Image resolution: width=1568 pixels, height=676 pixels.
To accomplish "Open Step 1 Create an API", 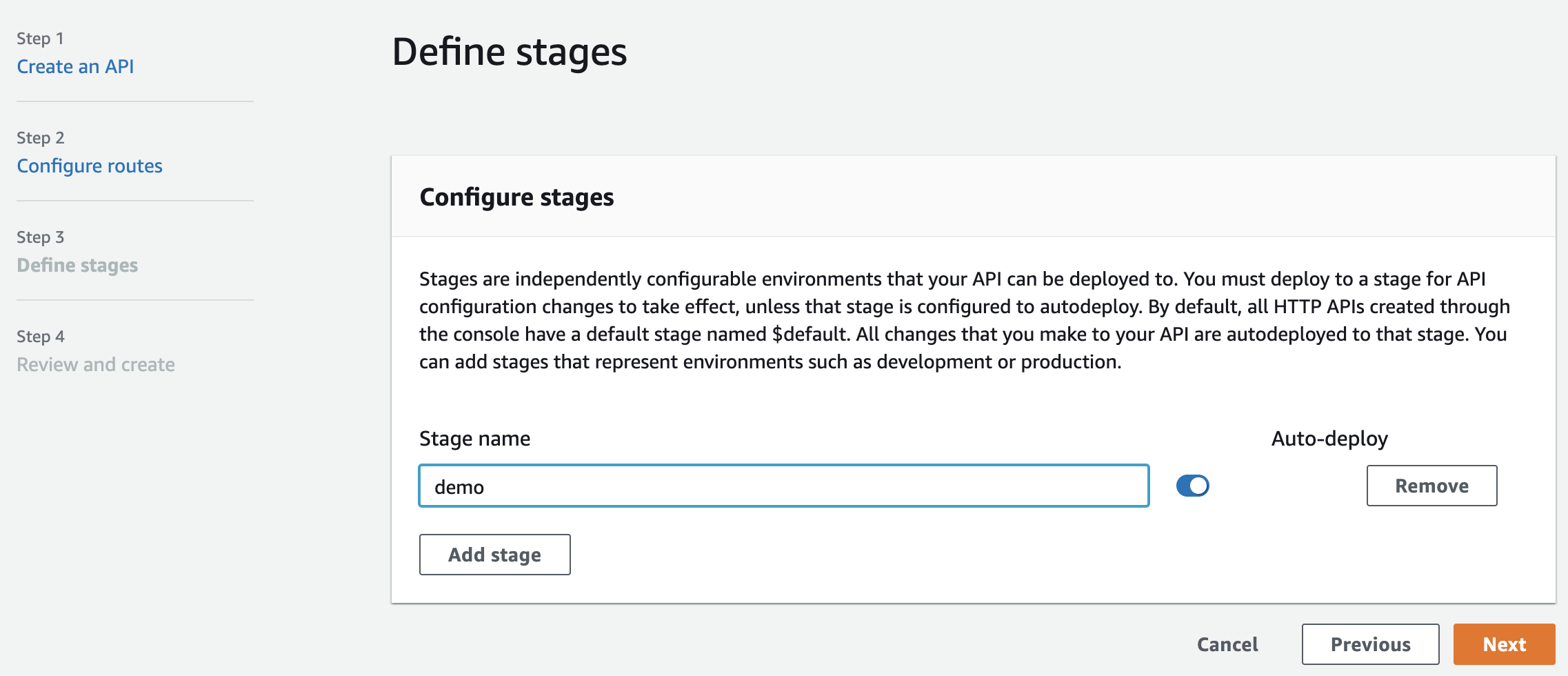I will (75, 66).
